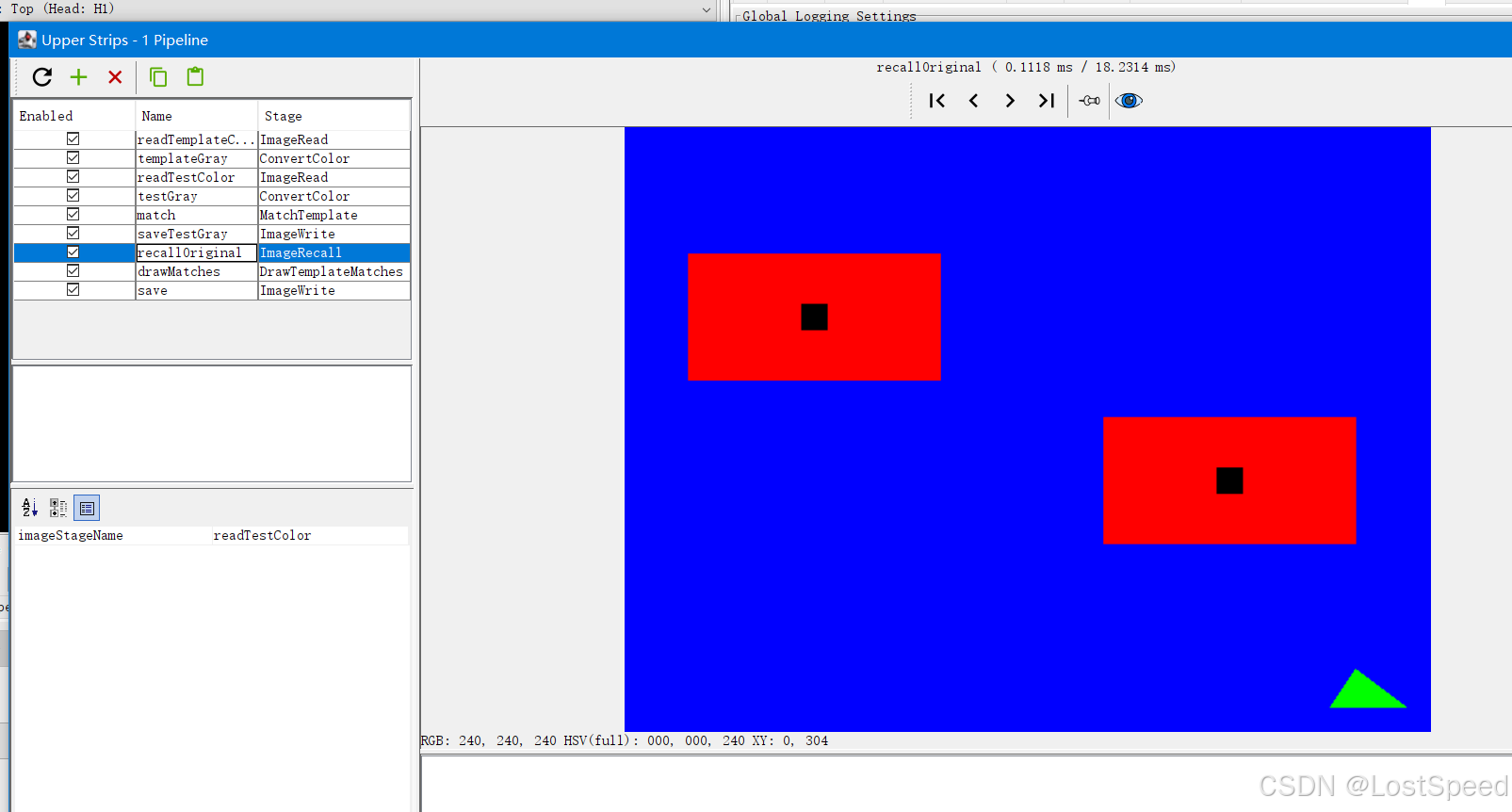Click the RGB/HSV pixel status text
Screen dimensions: 1512x812
[625, 740]
